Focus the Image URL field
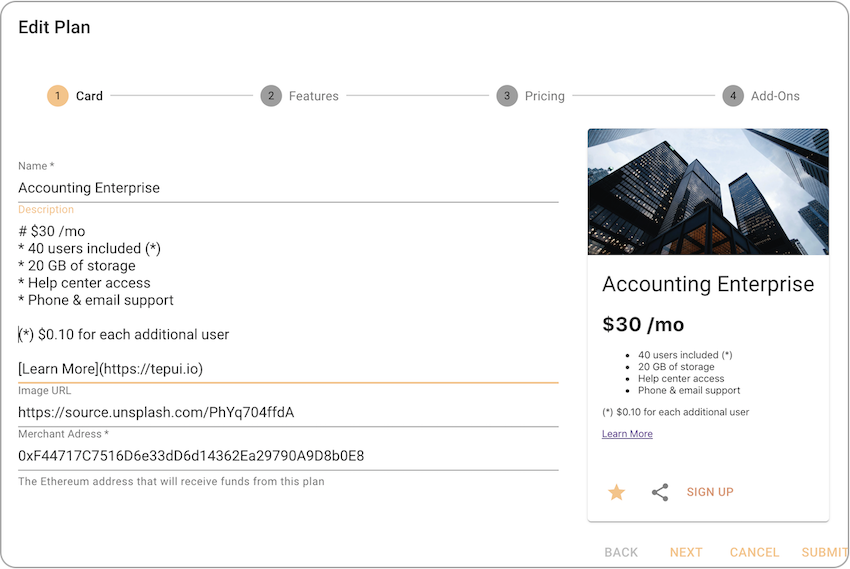The height and width of the screenshot is (569, 850). (288, 412)
